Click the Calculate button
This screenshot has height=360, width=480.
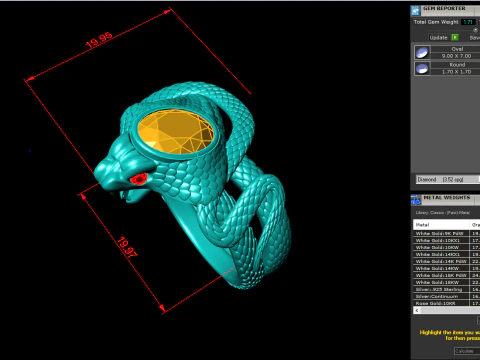click(x=467, y=351)
